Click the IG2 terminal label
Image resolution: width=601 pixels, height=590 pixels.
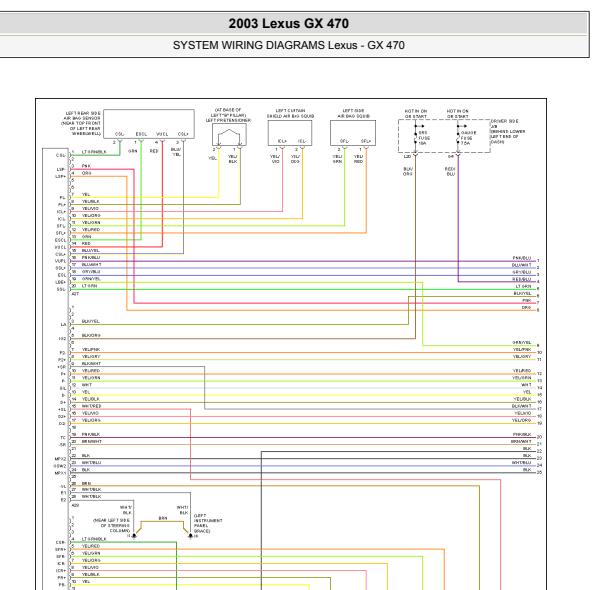[62, 339]
